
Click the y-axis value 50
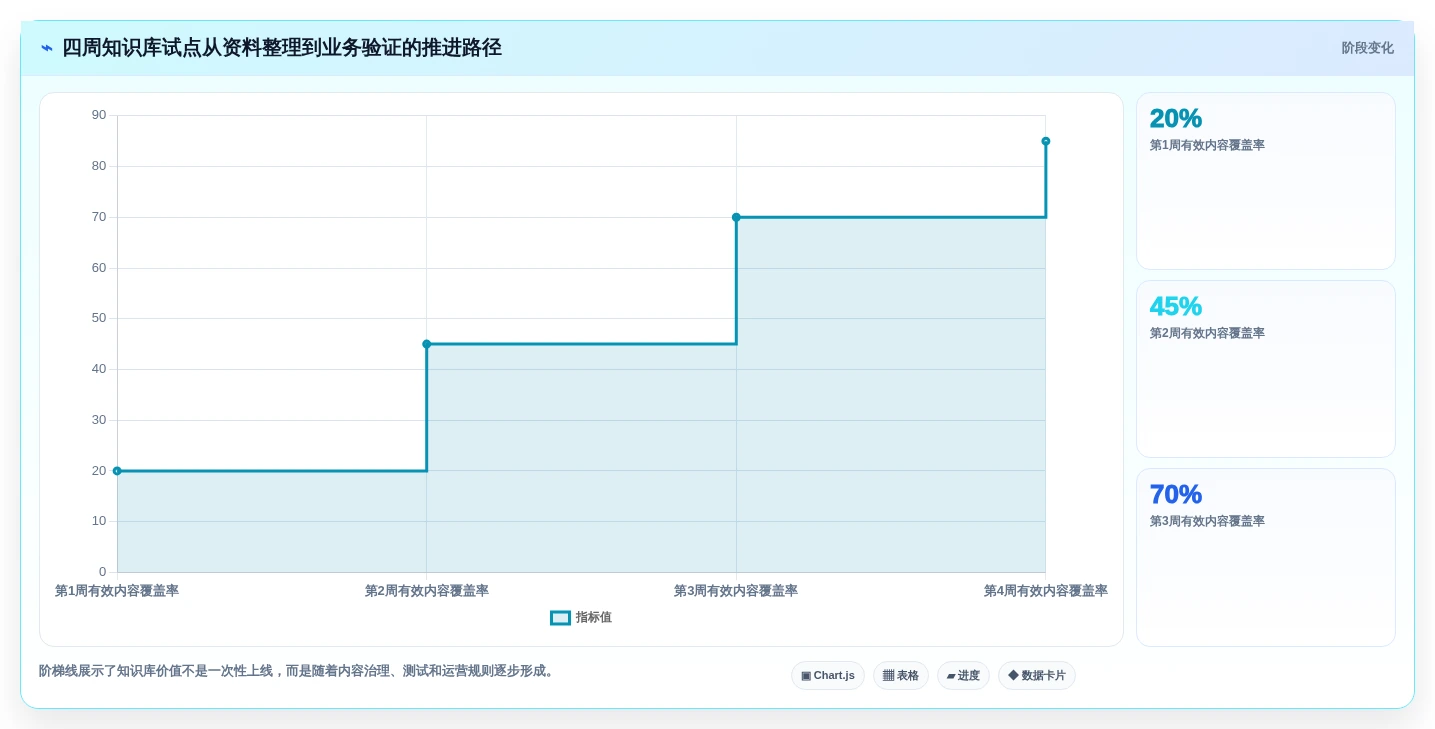pyautogui.click(x=99, y=318)
